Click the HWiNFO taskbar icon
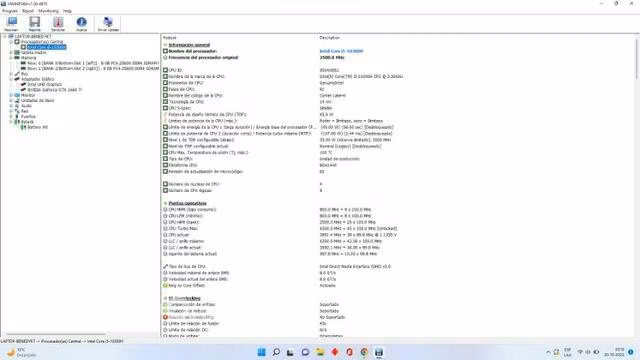This screenshot has width=640, height=360. tap(379, 352)
